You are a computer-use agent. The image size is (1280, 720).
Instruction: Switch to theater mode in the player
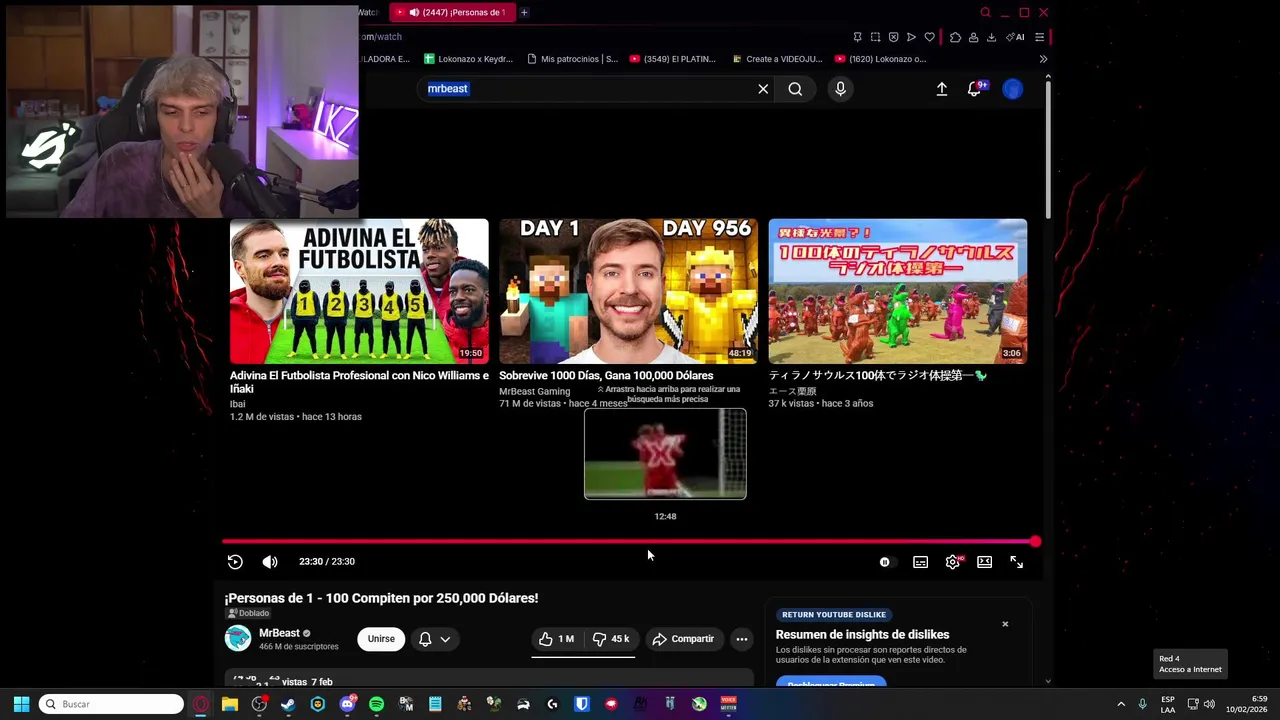click(985, 562)
